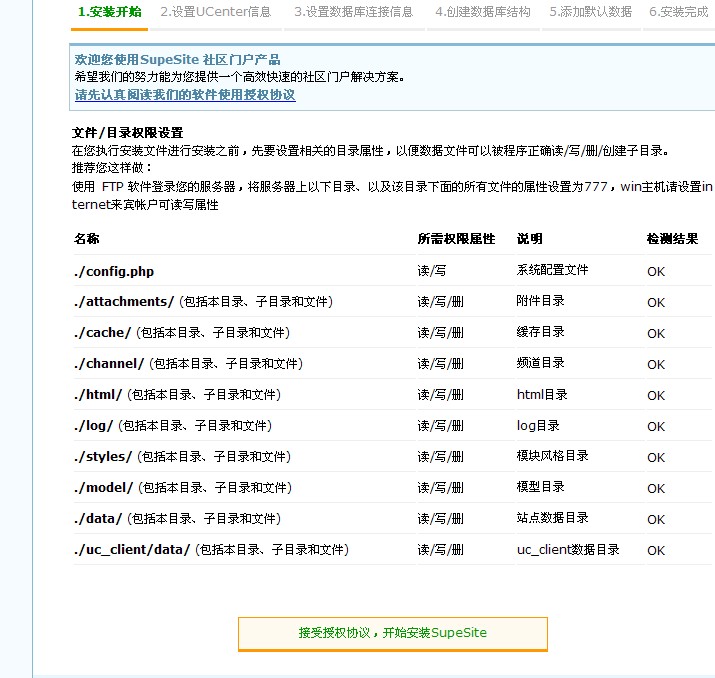The height and width of the screenshot is (678, 715).
Task: Click the 推荐您这样做： text line
Action: [112, 168]
